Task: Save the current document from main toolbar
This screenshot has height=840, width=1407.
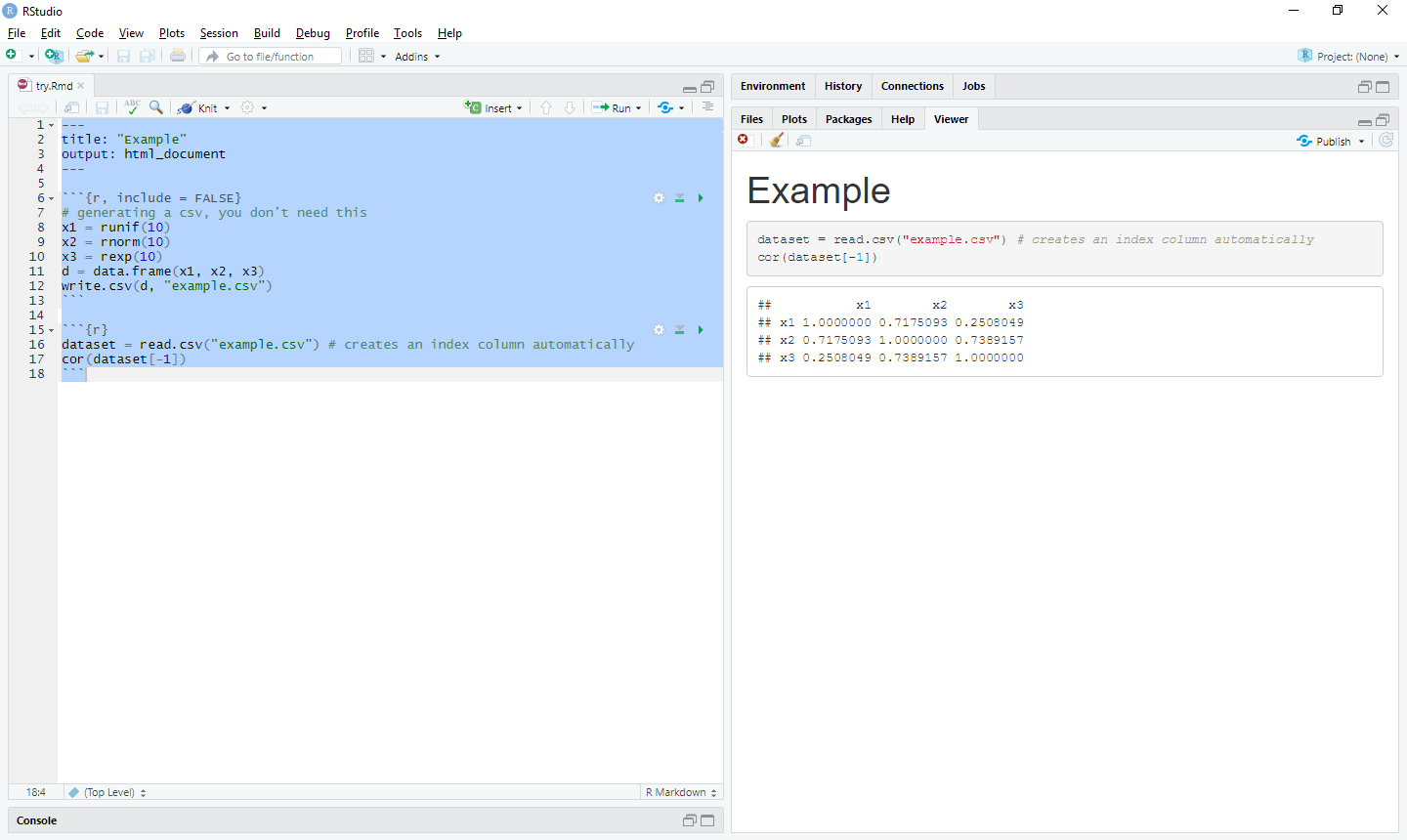Action: [123, 56]
